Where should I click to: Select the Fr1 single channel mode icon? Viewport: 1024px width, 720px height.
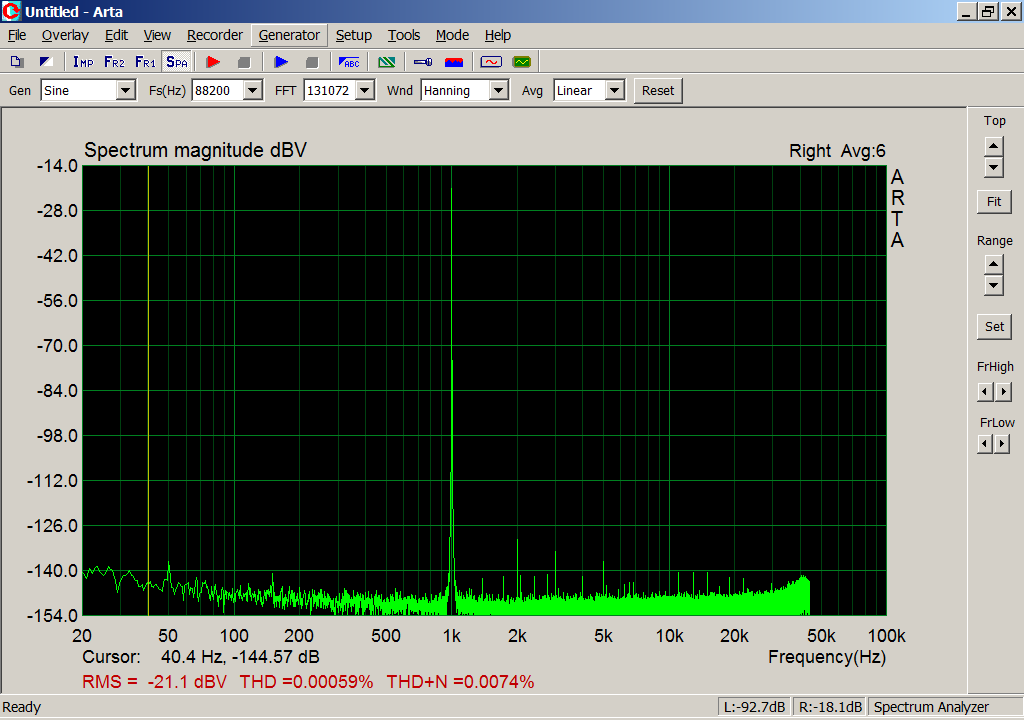coord(146,62)
